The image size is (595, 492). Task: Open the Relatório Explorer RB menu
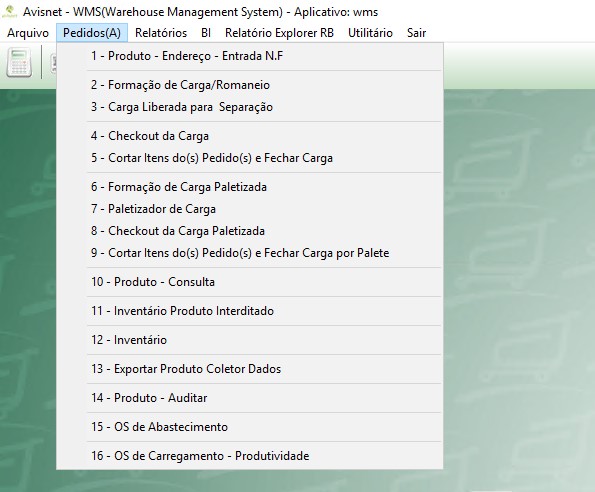pyautogui.click(x=279, y=33)
